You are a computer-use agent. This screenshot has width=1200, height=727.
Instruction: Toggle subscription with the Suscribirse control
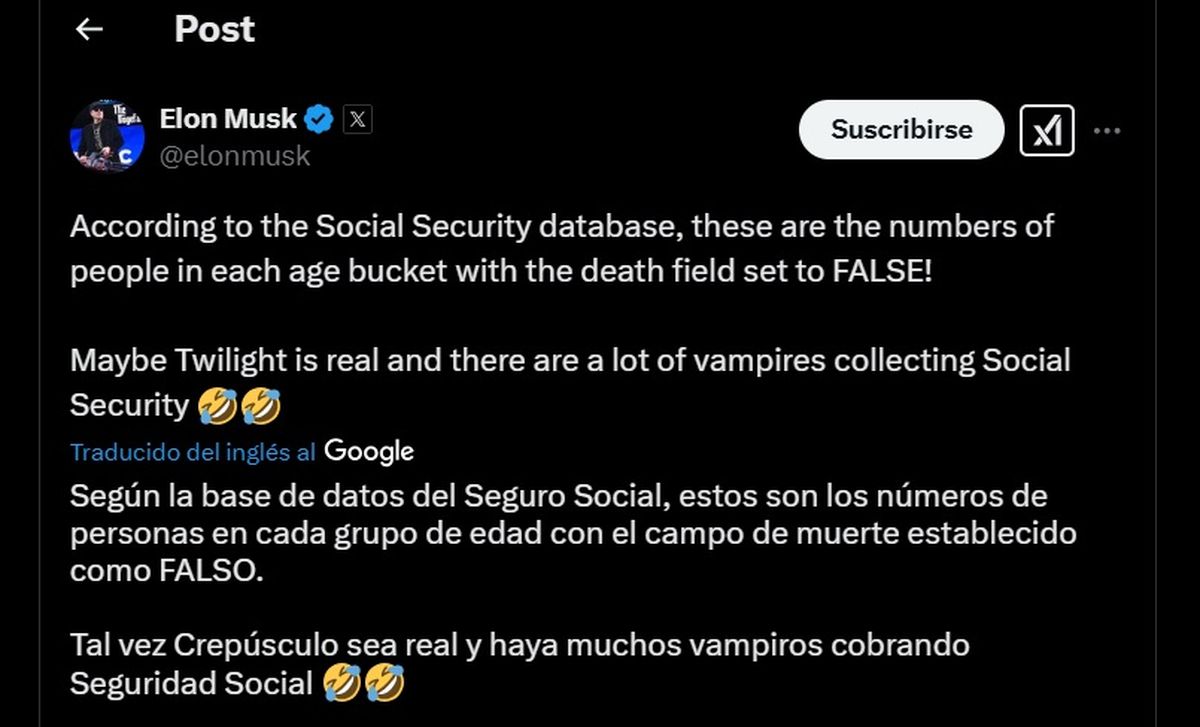click(899, 130)
